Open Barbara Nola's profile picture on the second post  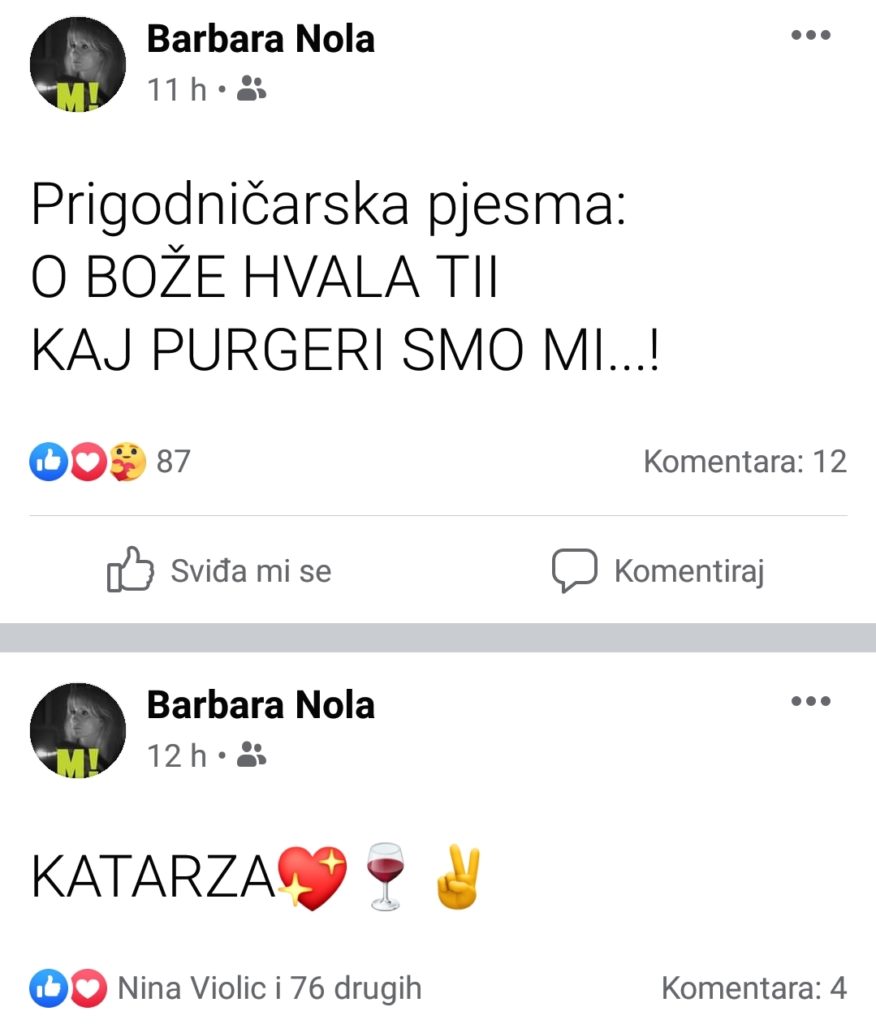78,730
